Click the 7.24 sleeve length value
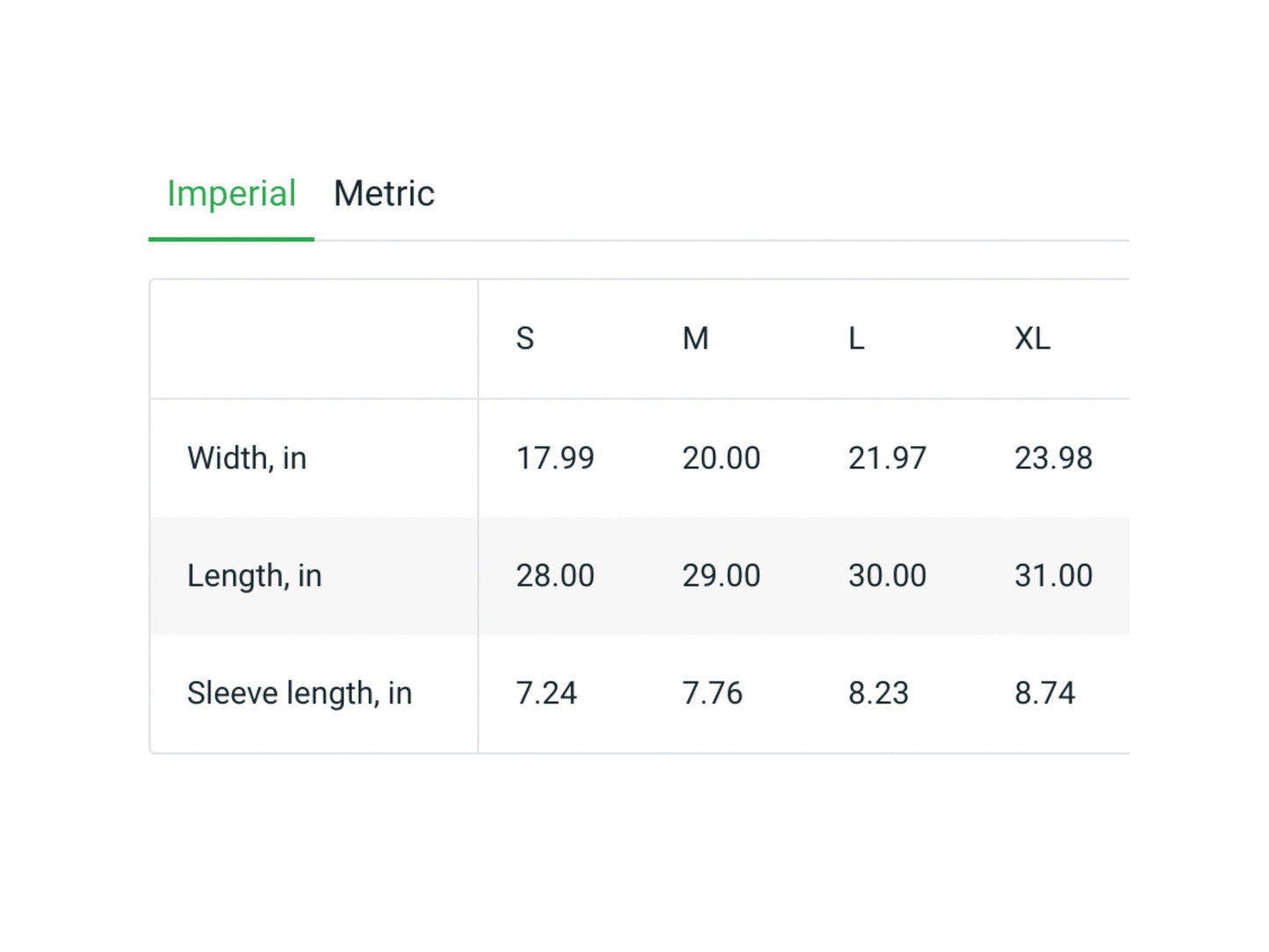1269x952 pixels. [x=546, y=694]
